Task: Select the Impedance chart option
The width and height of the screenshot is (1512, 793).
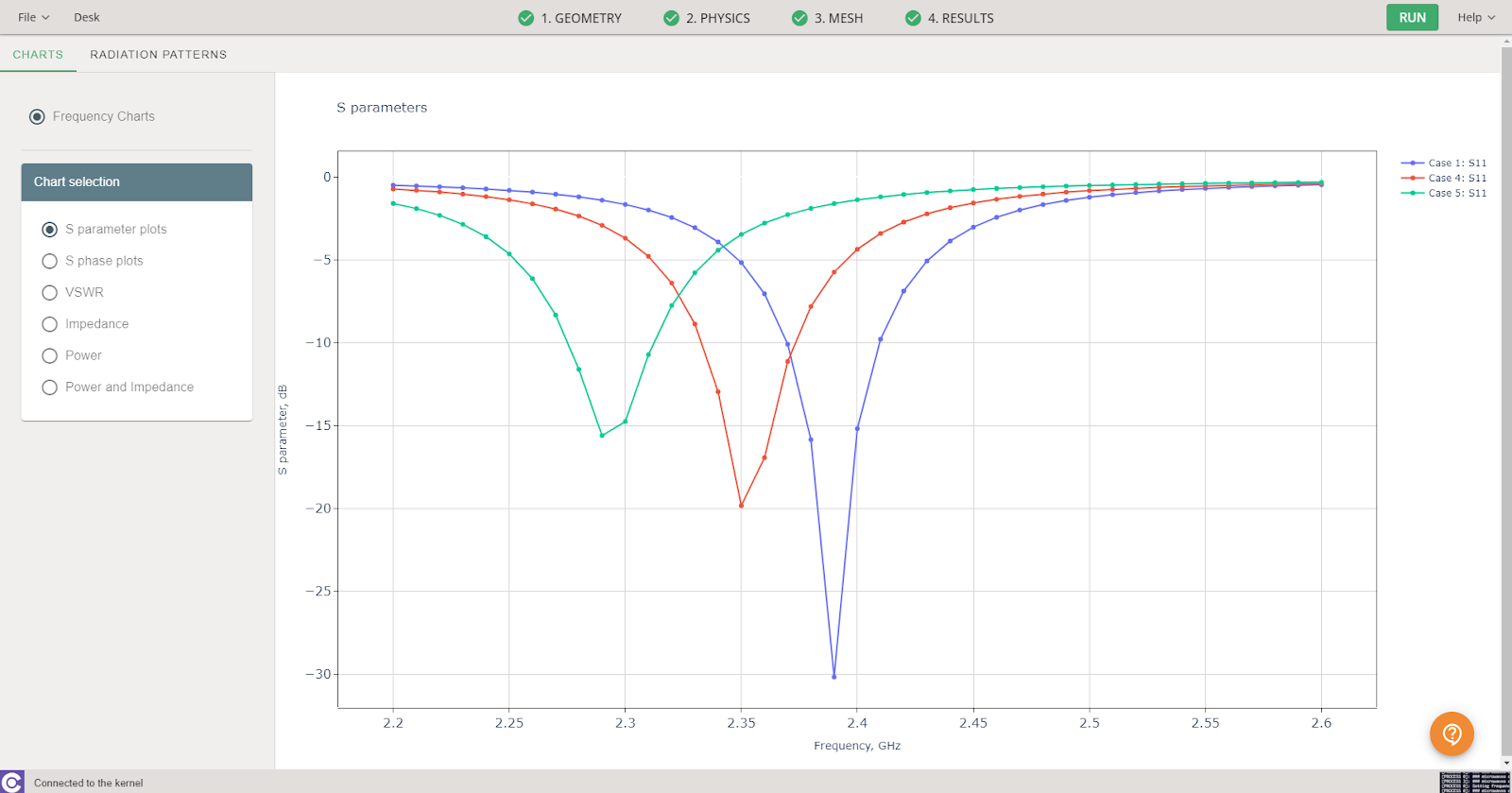Action: tap(50, 324)
